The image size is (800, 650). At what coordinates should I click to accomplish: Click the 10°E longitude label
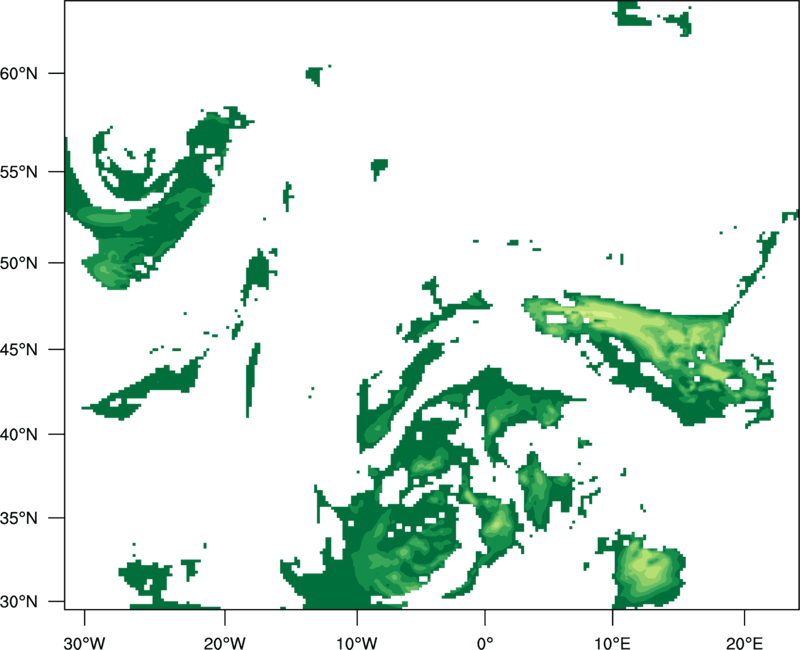pos(611,643)
